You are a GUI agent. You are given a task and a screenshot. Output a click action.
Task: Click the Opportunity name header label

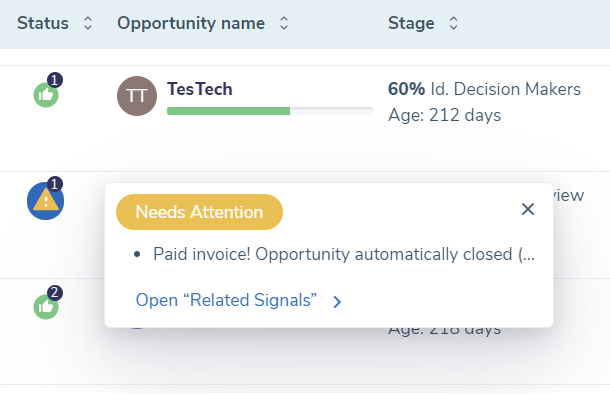point(191,23)
